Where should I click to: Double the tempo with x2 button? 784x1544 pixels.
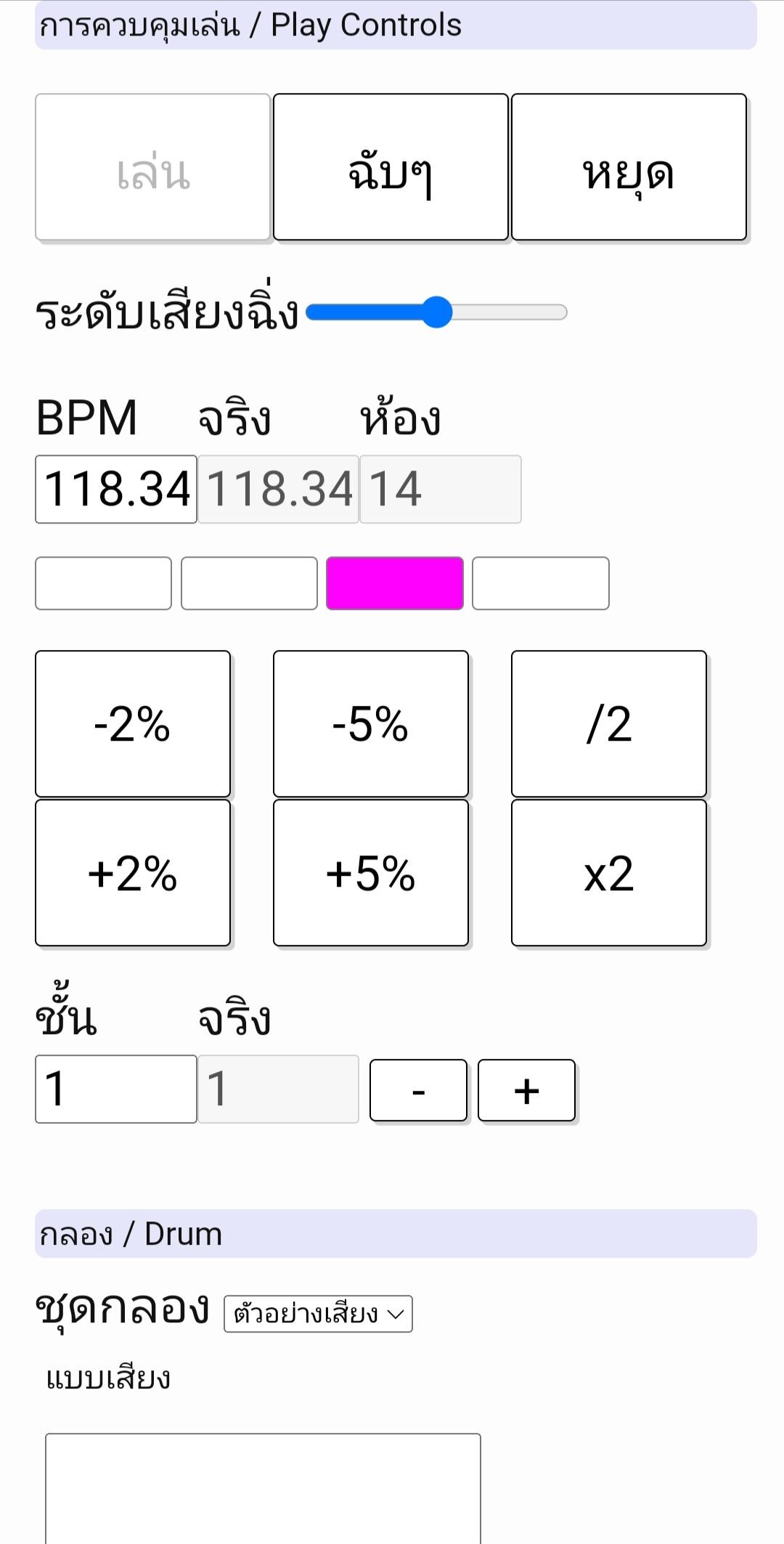click(x=608, y=873)
